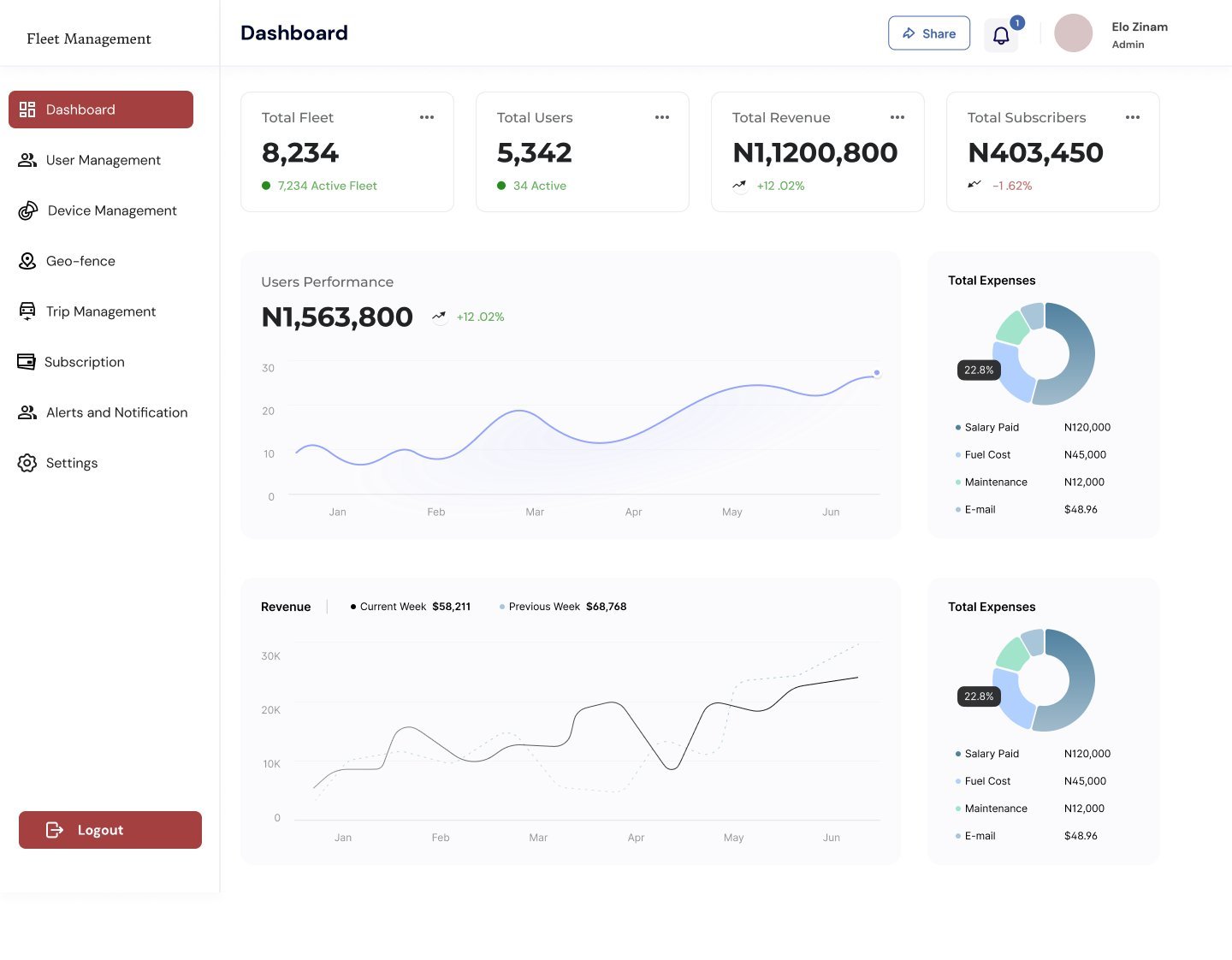
Task: Click the 34 Active text
Action: pos(540,186)
